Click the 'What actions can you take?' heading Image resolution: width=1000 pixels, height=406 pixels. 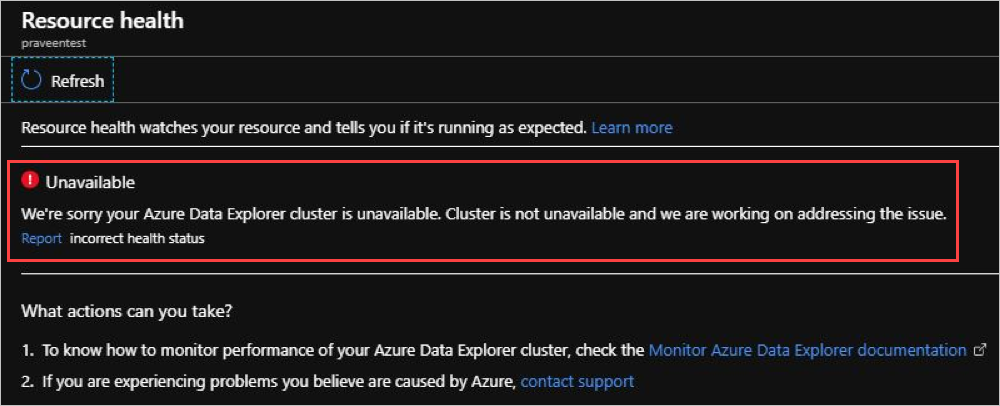point(127,311)
